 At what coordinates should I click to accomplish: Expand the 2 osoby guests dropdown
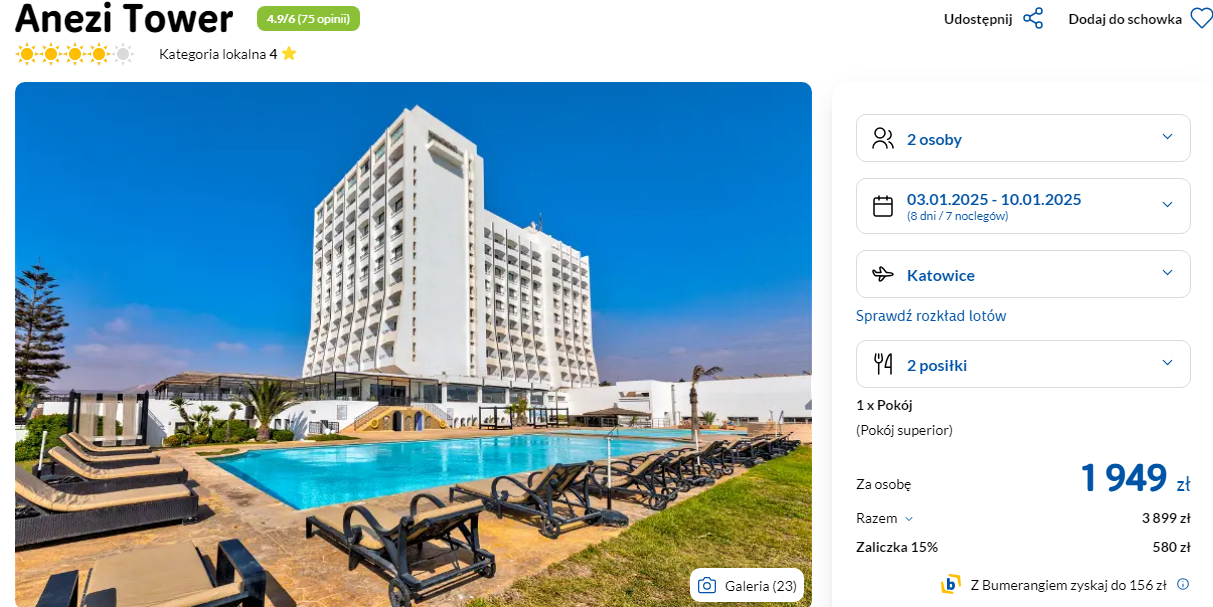pos(1023,138)
